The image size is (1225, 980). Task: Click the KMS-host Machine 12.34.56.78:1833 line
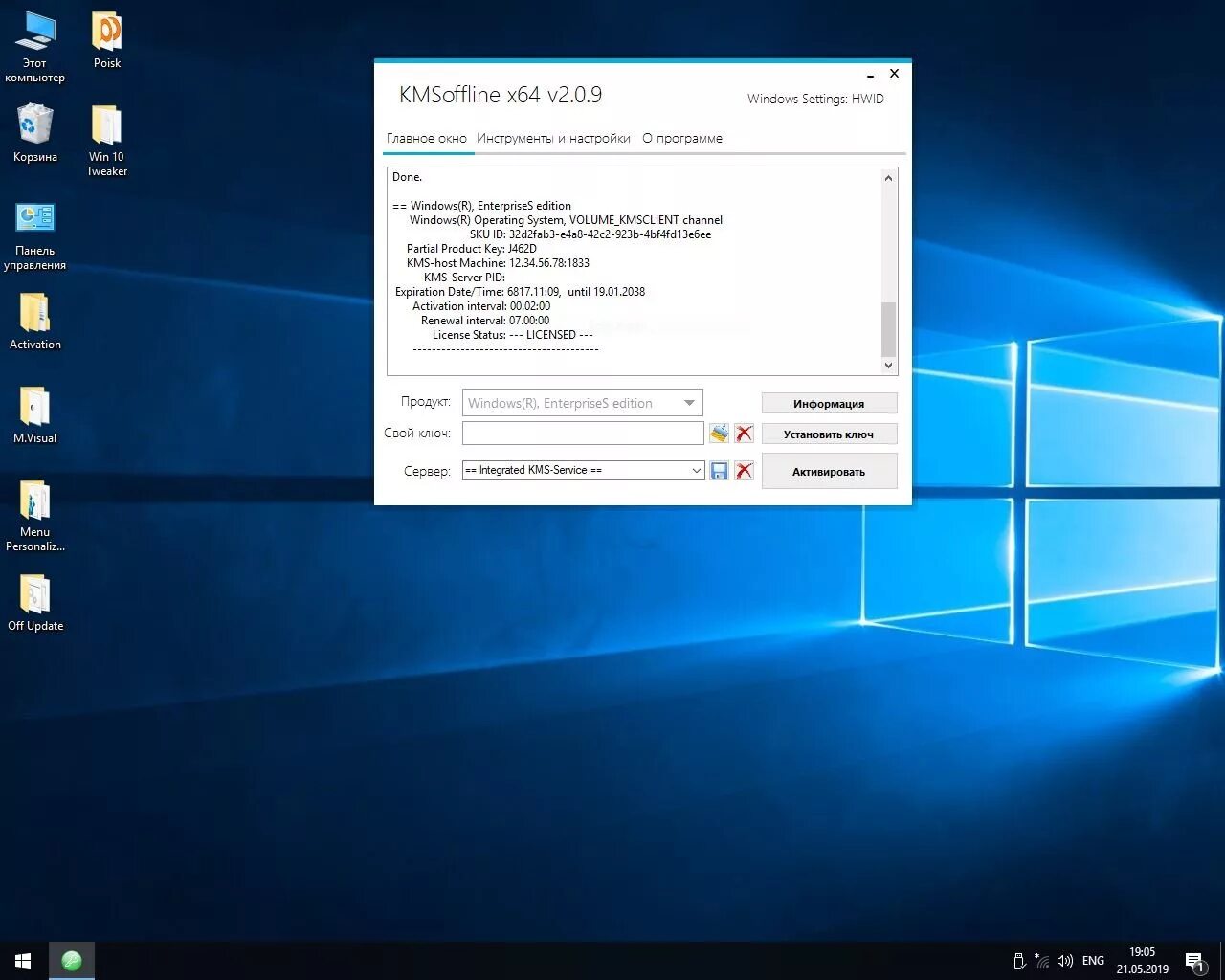click(498, 263)
